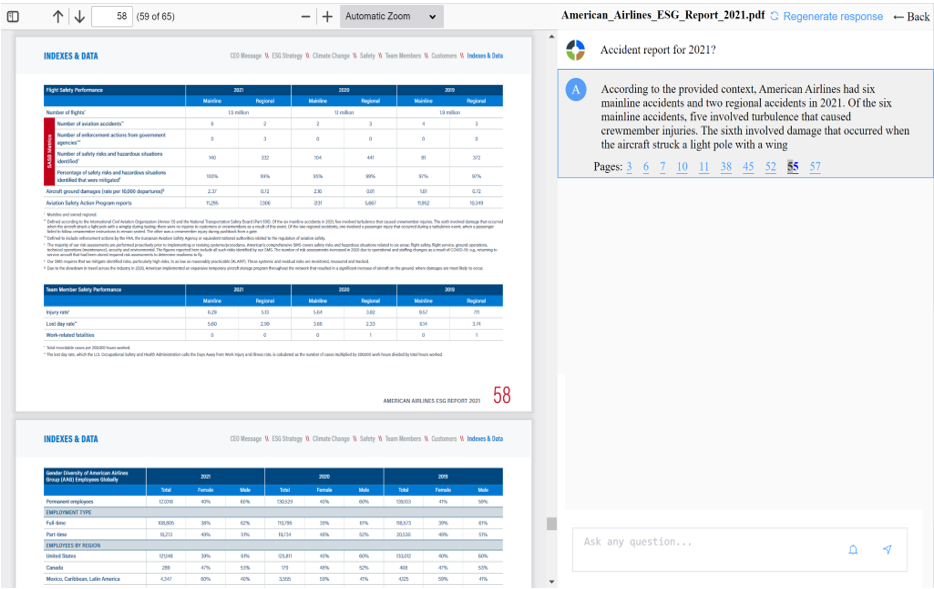Click 'Customers' in page 58 header

pos(444,56)
